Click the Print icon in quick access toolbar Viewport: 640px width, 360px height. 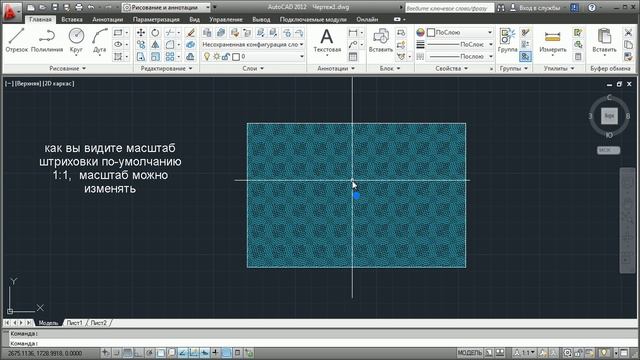79,7
